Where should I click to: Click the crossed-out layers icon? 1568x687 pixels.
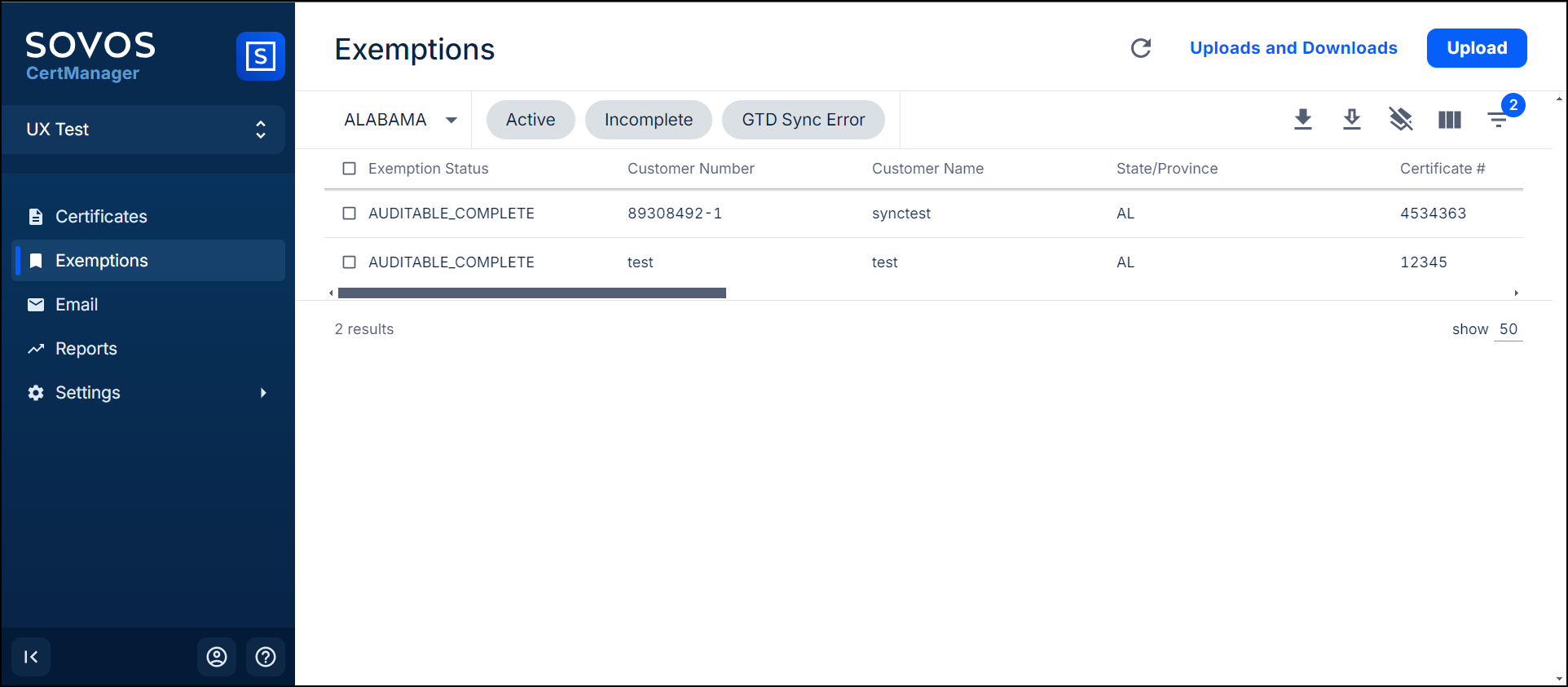point(1401,120)
